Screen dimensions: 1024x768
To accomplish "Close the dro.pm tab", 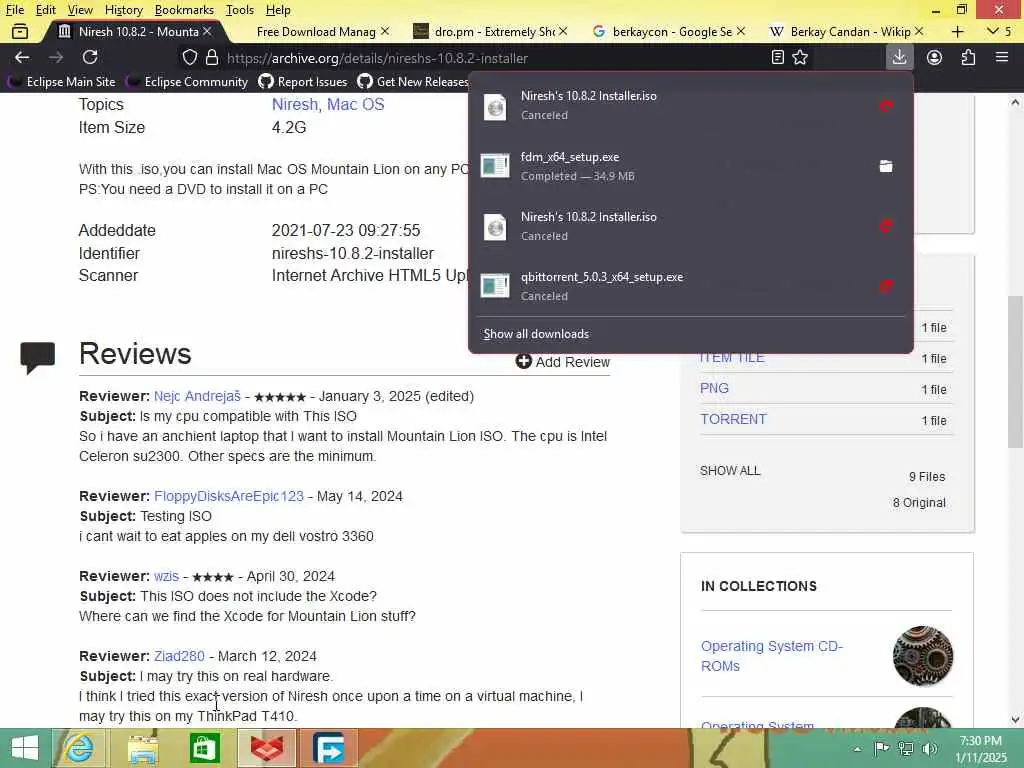I will (x=563, y=31).
